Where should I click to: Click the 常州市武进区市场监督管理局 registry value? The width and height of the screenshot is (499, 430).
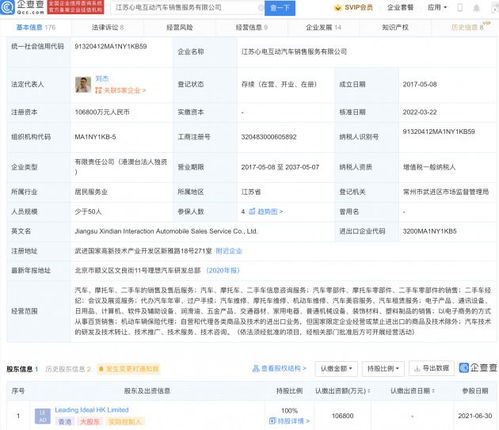pyautogui.click(x=446, y=192)
